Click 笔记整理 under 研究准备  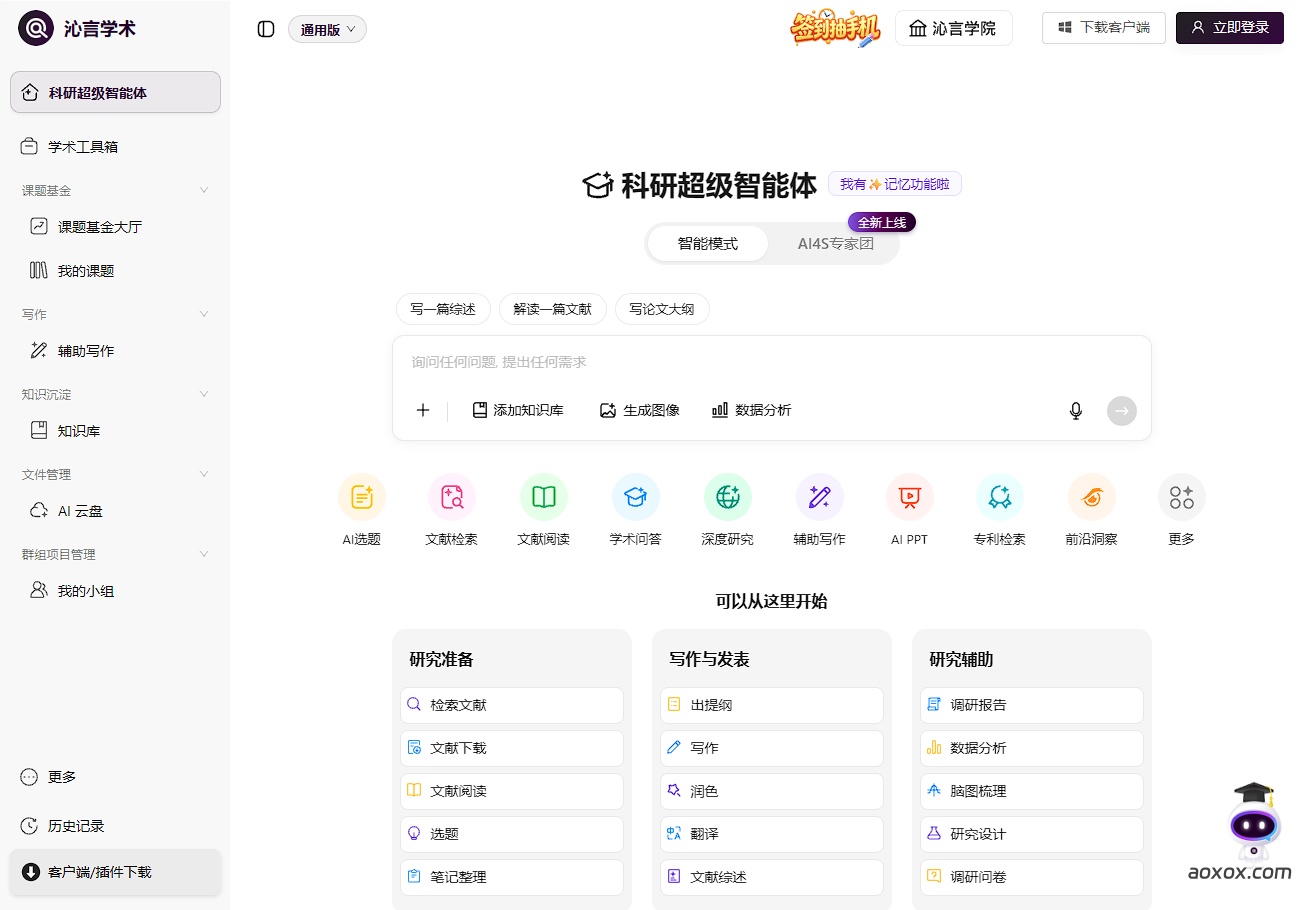512,877
